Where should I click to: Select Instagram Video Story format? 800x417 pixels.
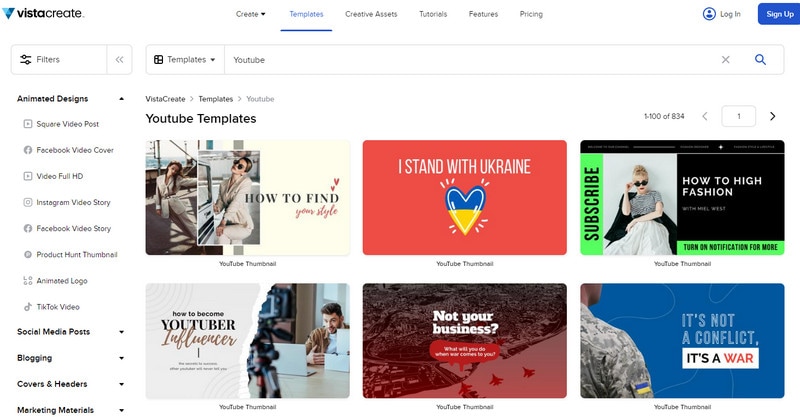pyautogui.click(x=73, y=202)
